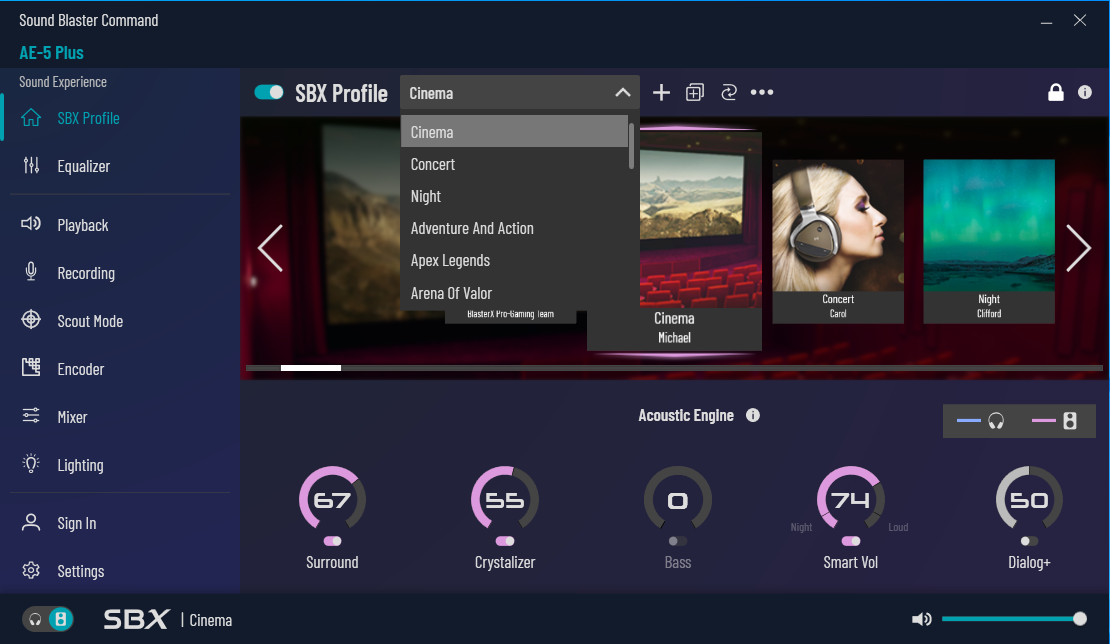Collapse the Cinema profile dropdown
Viewport: 1110px width, 644px height.
(622, 93)
